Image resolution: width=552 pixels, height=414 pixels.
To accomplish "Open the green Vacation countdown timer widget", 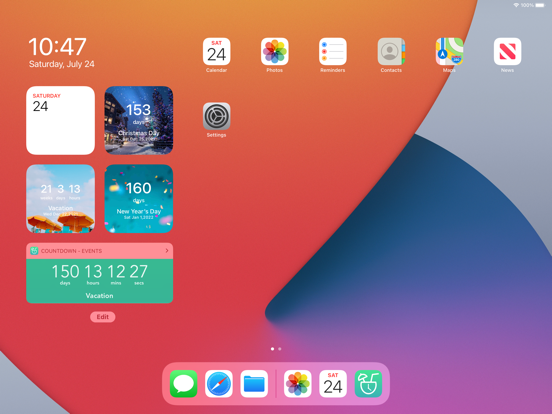I will [x=100, y=281].
